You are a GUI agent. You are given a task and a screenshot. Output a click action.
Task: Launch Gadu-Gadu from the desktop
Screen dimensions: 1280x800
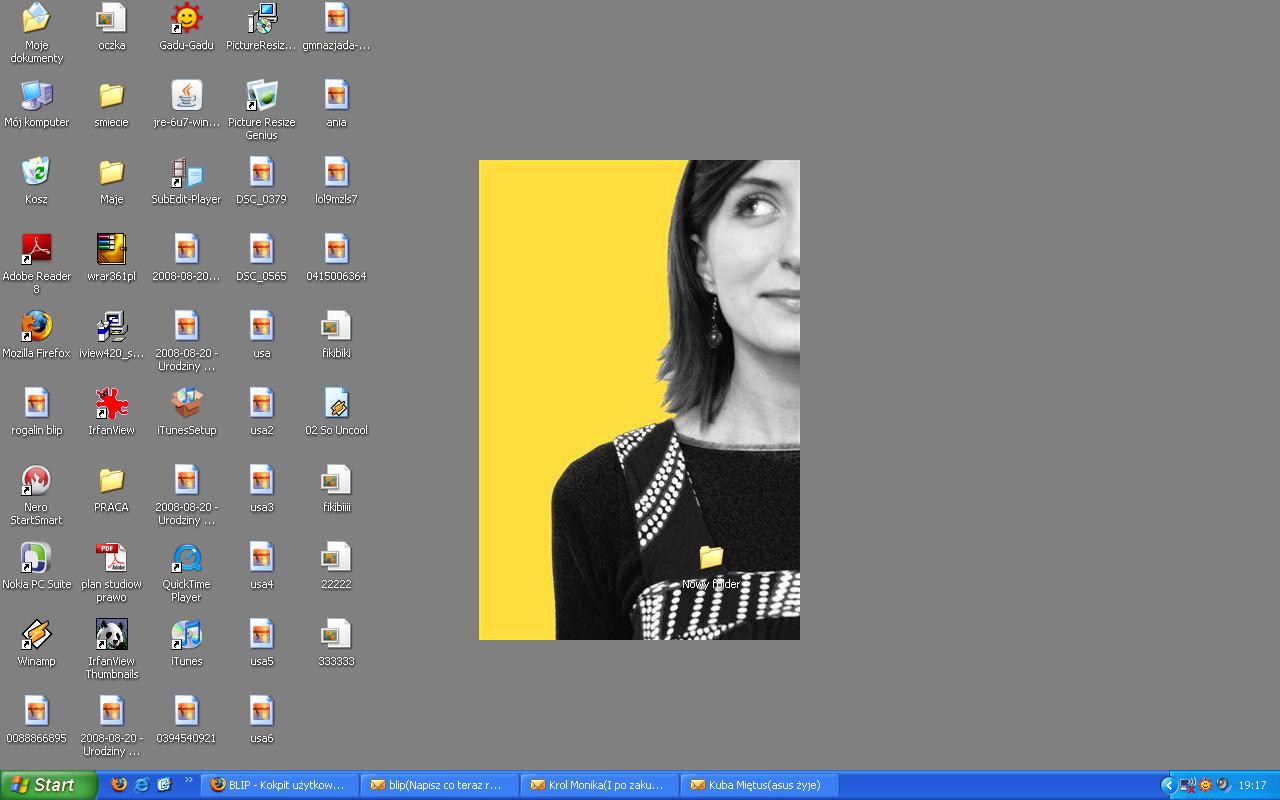pyautogui.click(x=186, y=19)
